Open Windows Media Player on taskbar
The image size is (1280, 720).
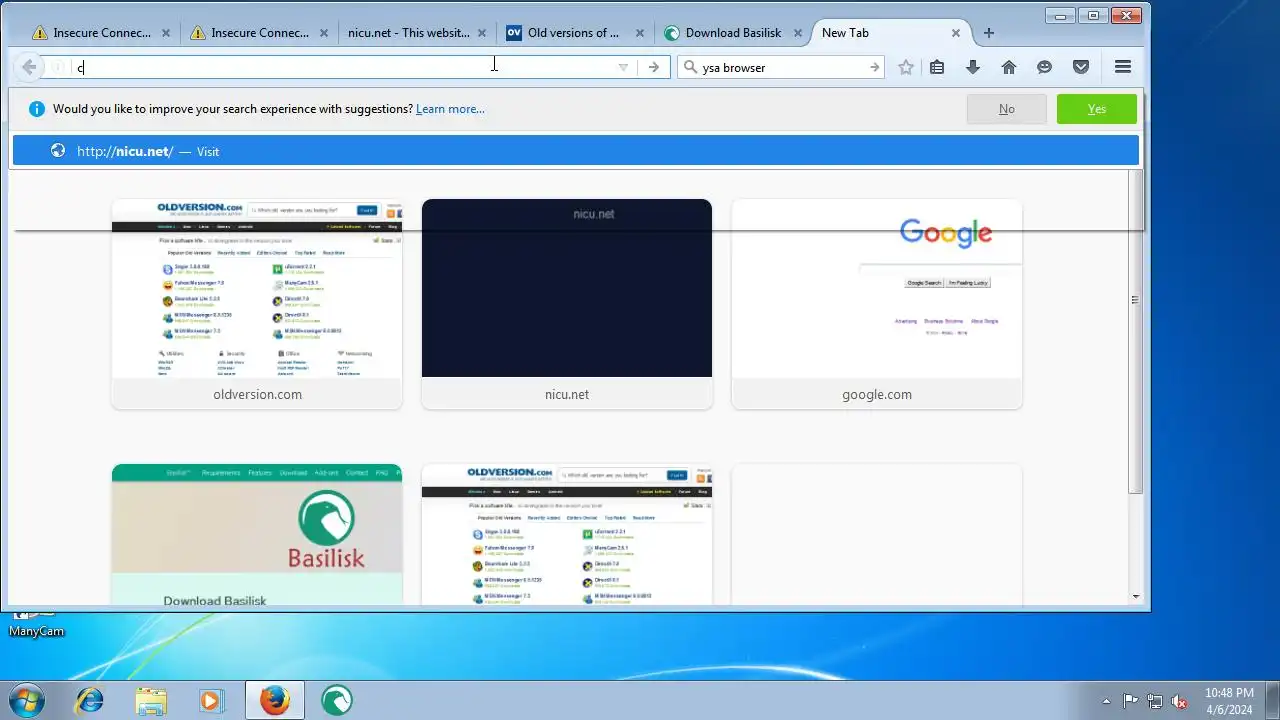pos(212,700)
